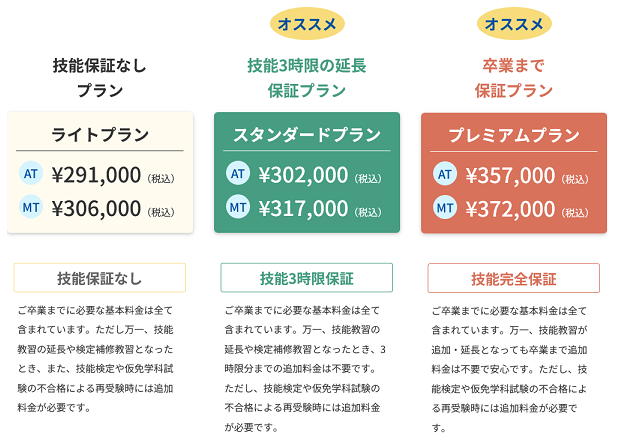Image resolution: width=618 pixels, height=442 pixels.
Task: Select the ライトプラン card title
Action: 100,135
